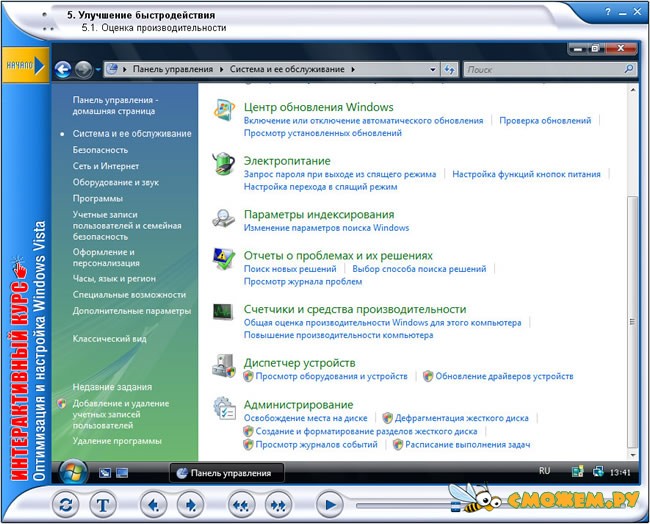The height and width of the screenshot is (524, 650).
Task: Click the player's T text button
Action: pos(103,505)
